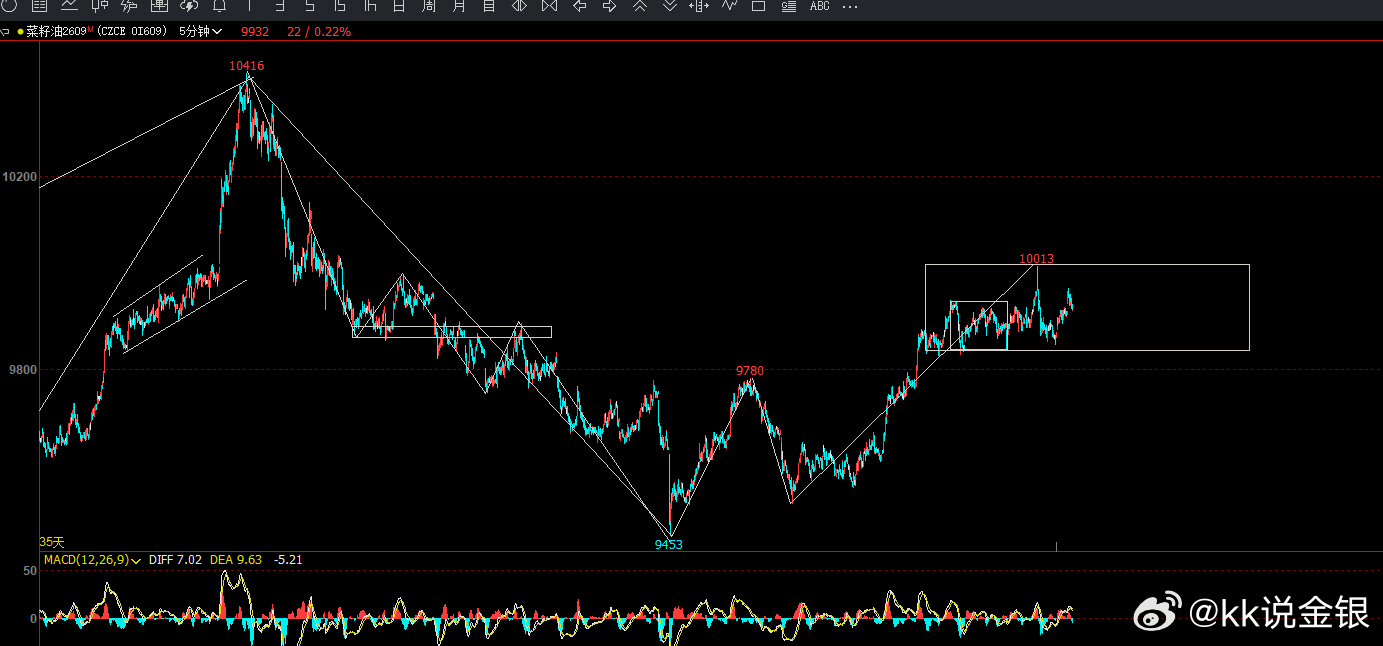Toggle the yellow dot beside 菜籽油2609
This screenshot has width=1383, height=646.
point(20,32)
